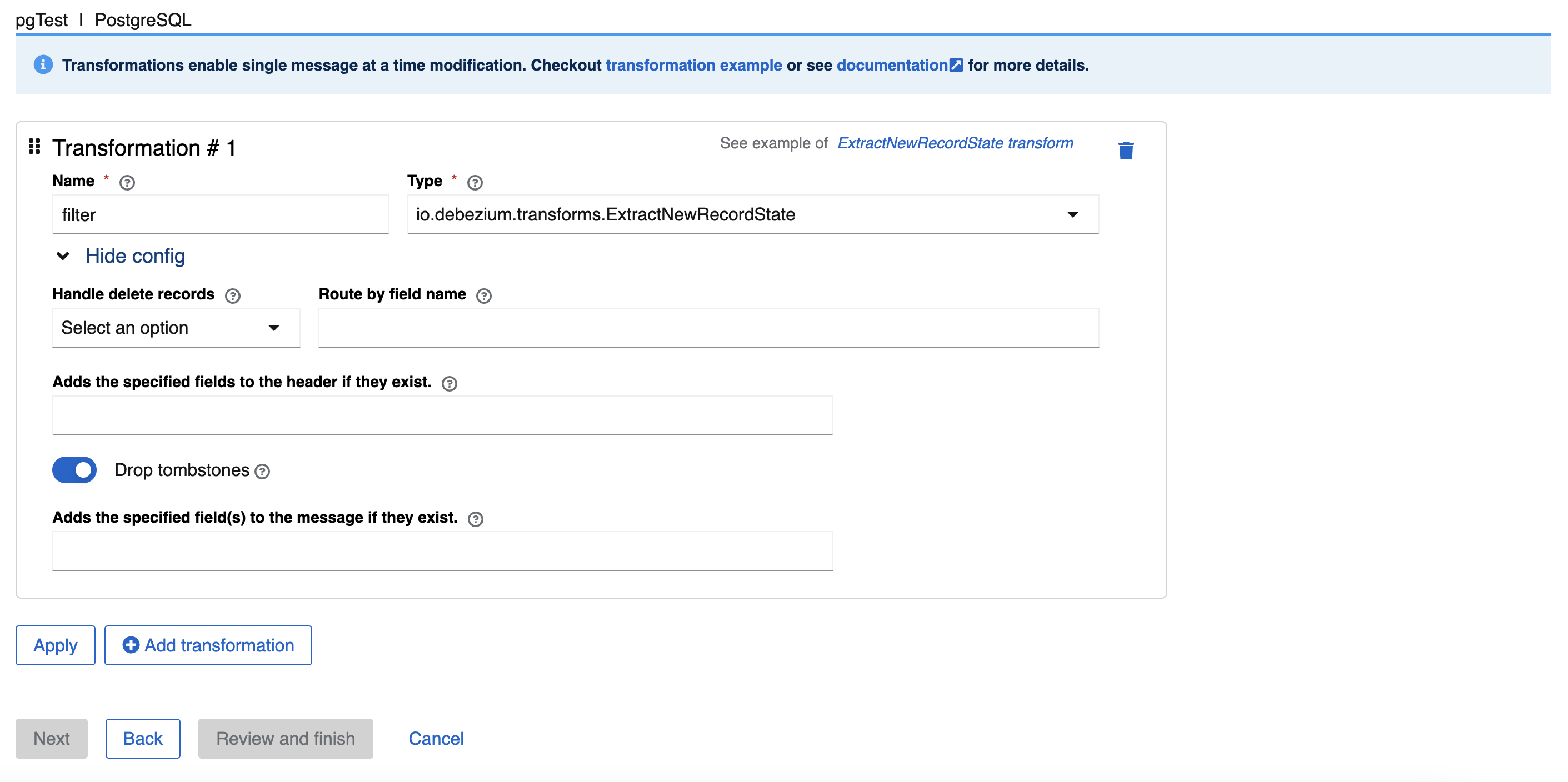Viewport: 1568px width, 782px height.
Task: Open the Type dropdown ExtractNewRecordState
Action: point(752,214)
